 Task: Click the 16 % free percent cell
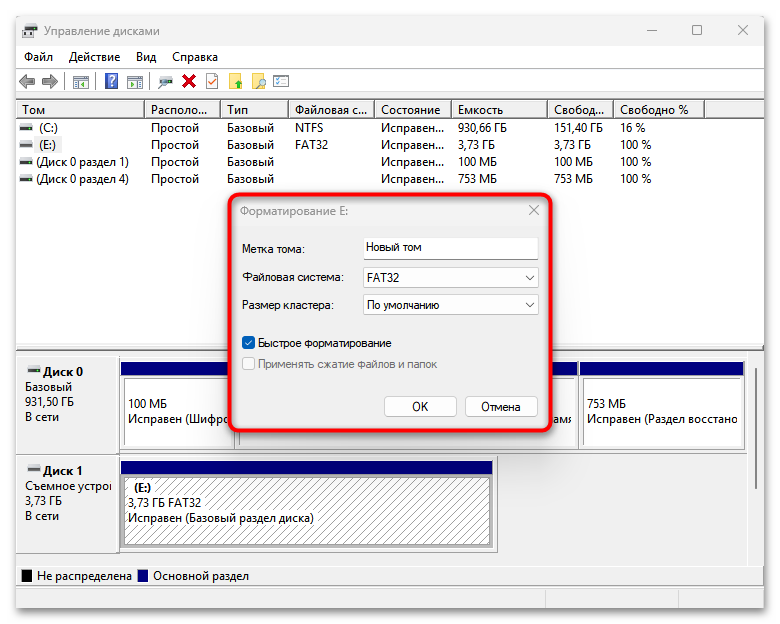click(632, 128)
